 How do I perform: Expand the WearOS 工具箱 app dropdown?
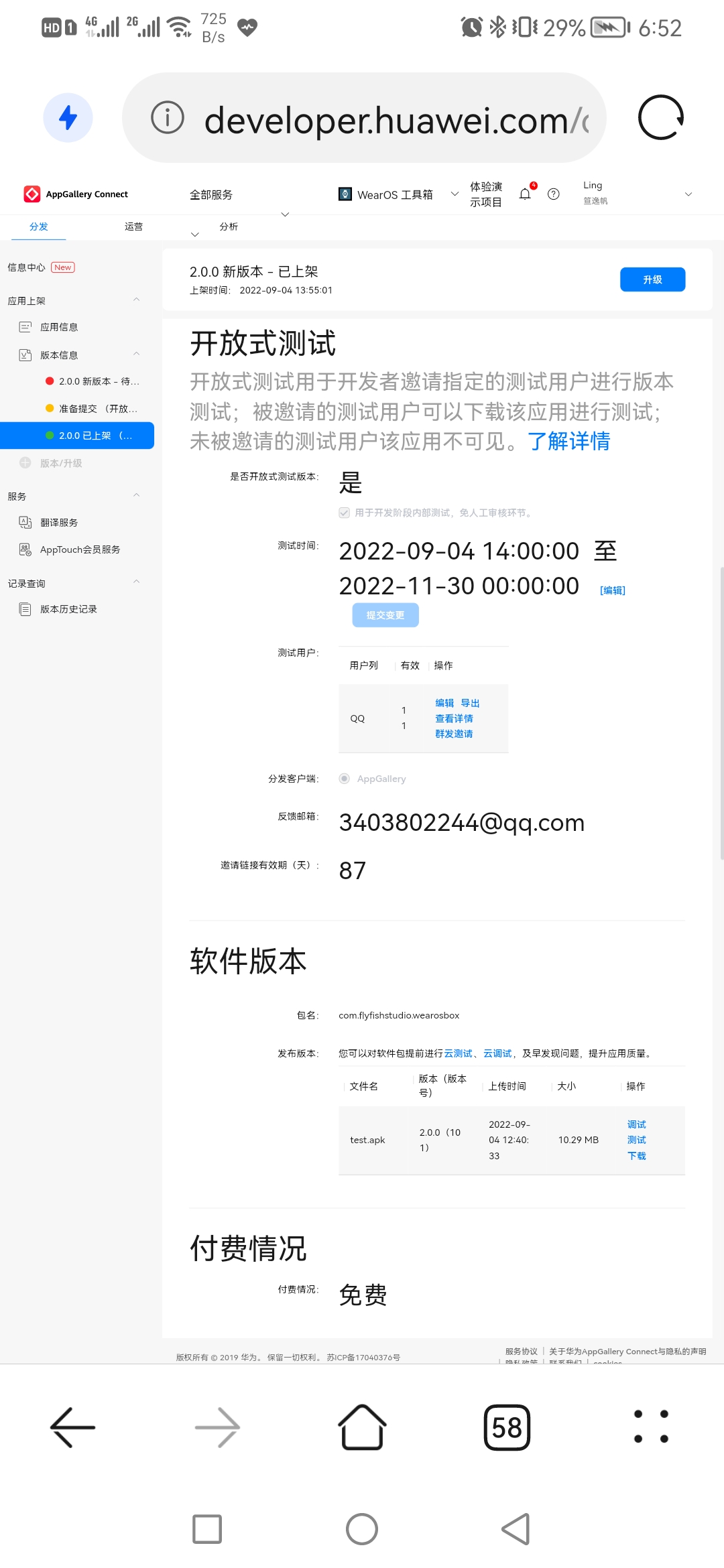455,194
